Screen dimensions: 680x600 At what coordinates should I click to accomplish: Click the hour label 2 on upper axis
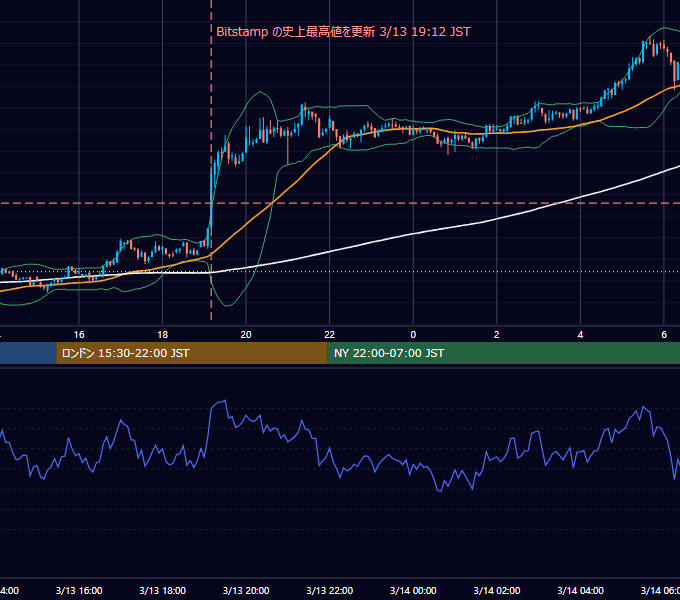(497, 334)
